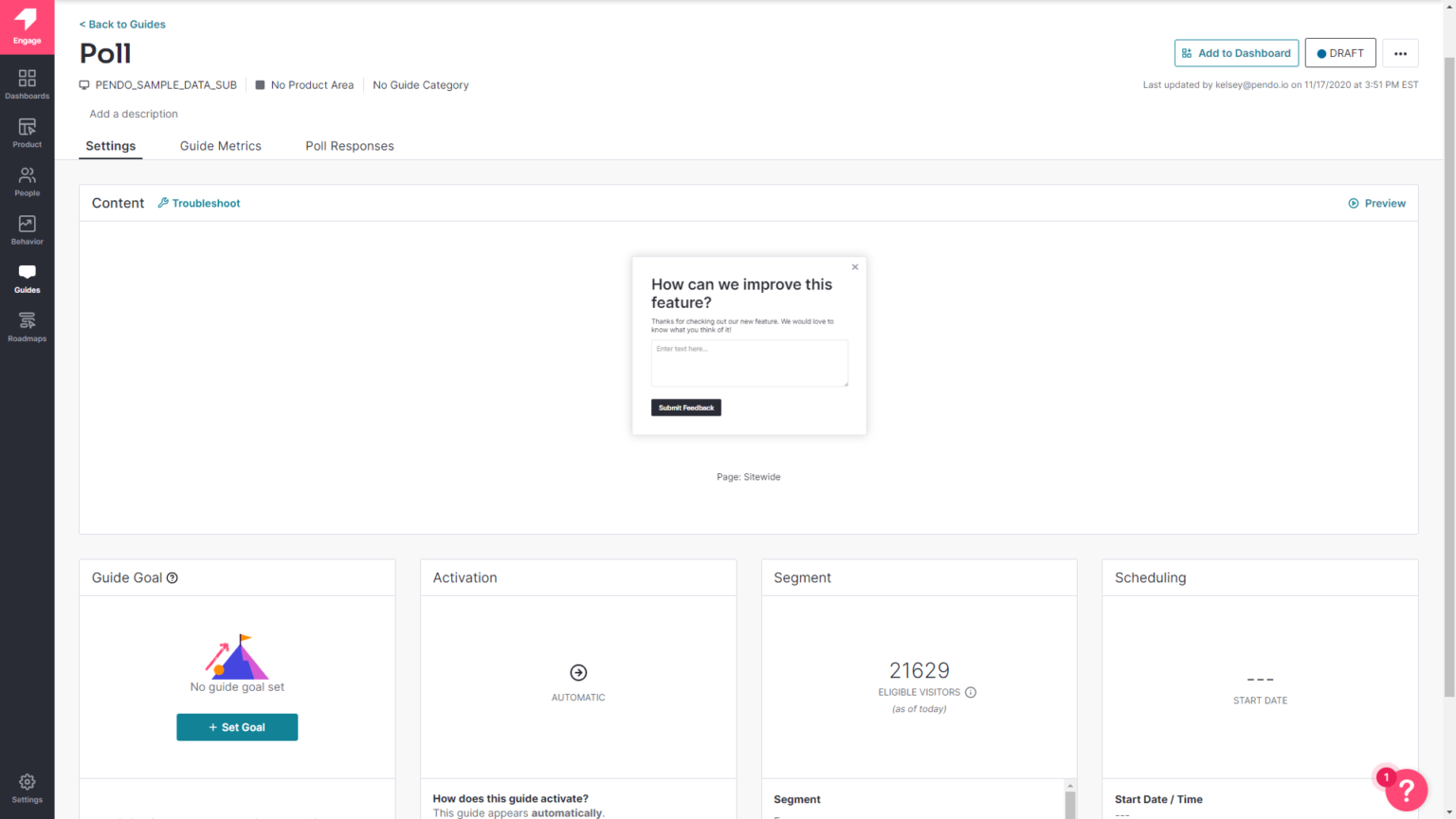This screenshot has height=819, width=1456.
Task: Open the Behavior section icon
Action: (27, 228)
